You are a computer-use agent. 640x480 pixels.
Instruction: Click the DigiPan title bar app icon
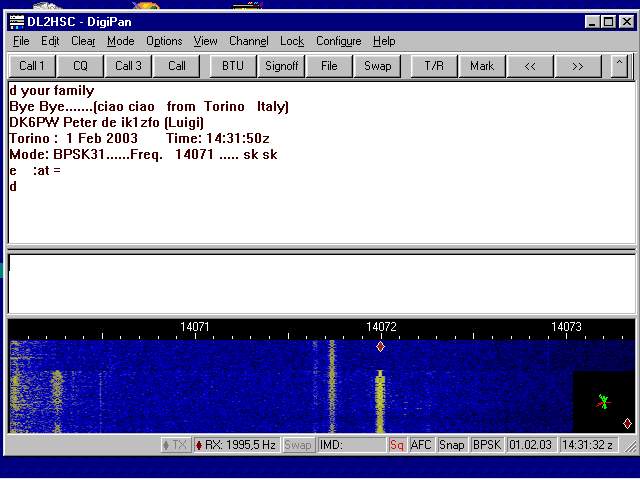(x=16, y=22)
